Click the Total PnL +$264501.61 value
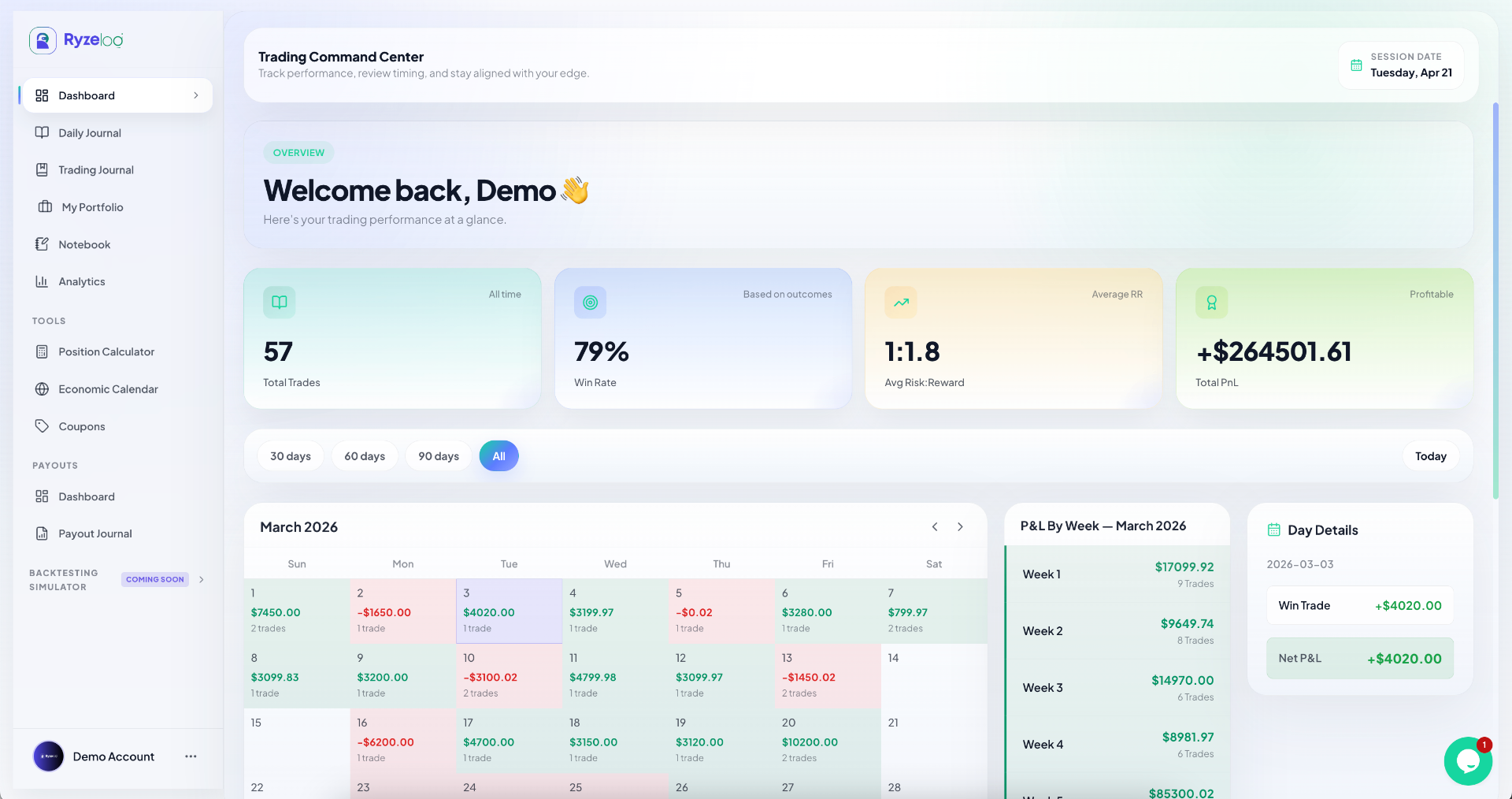The height and width of the screenshot is (799, 1512). click(1273, 351)
